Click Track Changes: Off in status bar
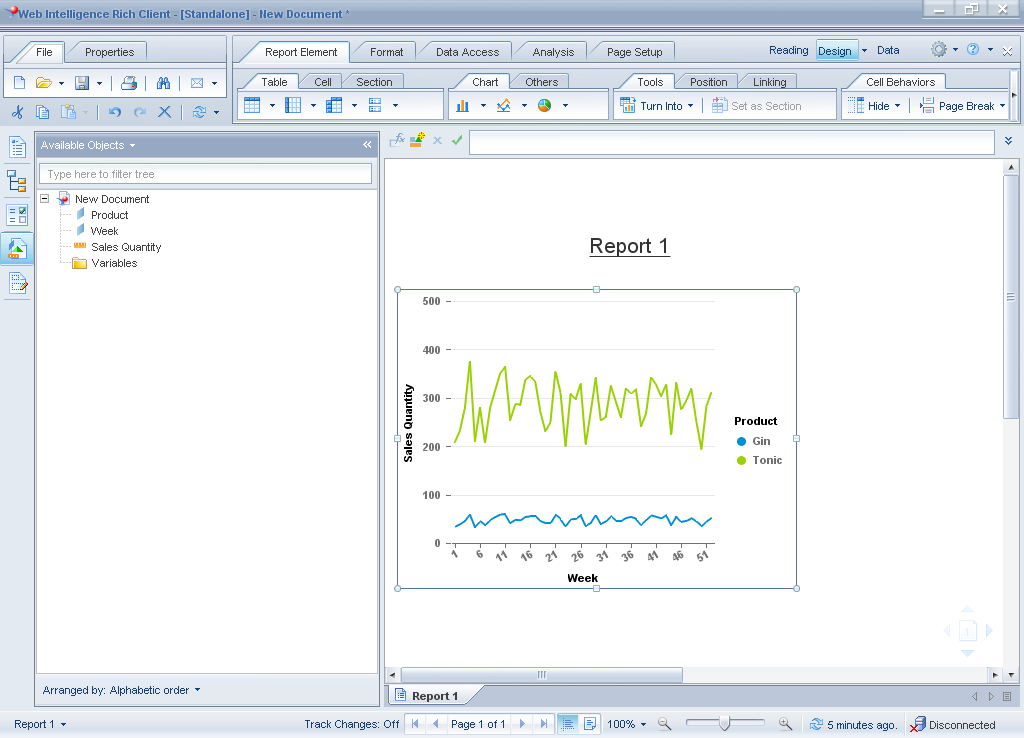Screen dimensions: 1024x738 (x=351, y=724)
